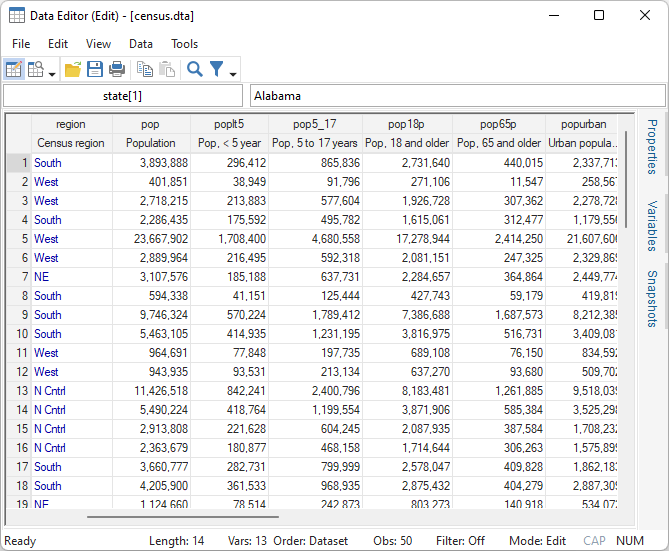Click Mode: Edit in the status bar

click(537, 541)
